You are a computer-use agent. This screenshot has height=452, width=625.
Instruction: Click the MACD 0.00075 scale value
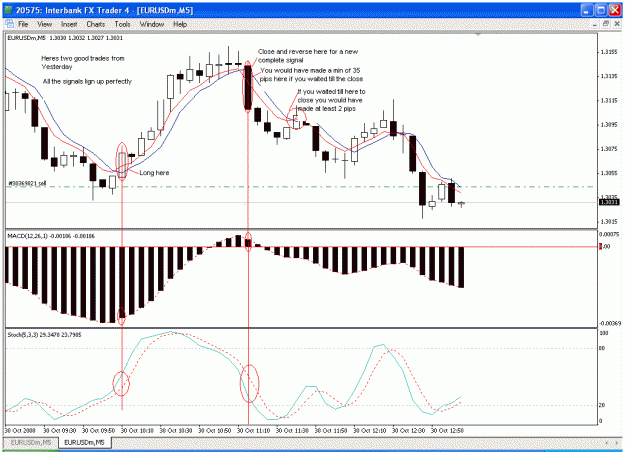point(610,234)
